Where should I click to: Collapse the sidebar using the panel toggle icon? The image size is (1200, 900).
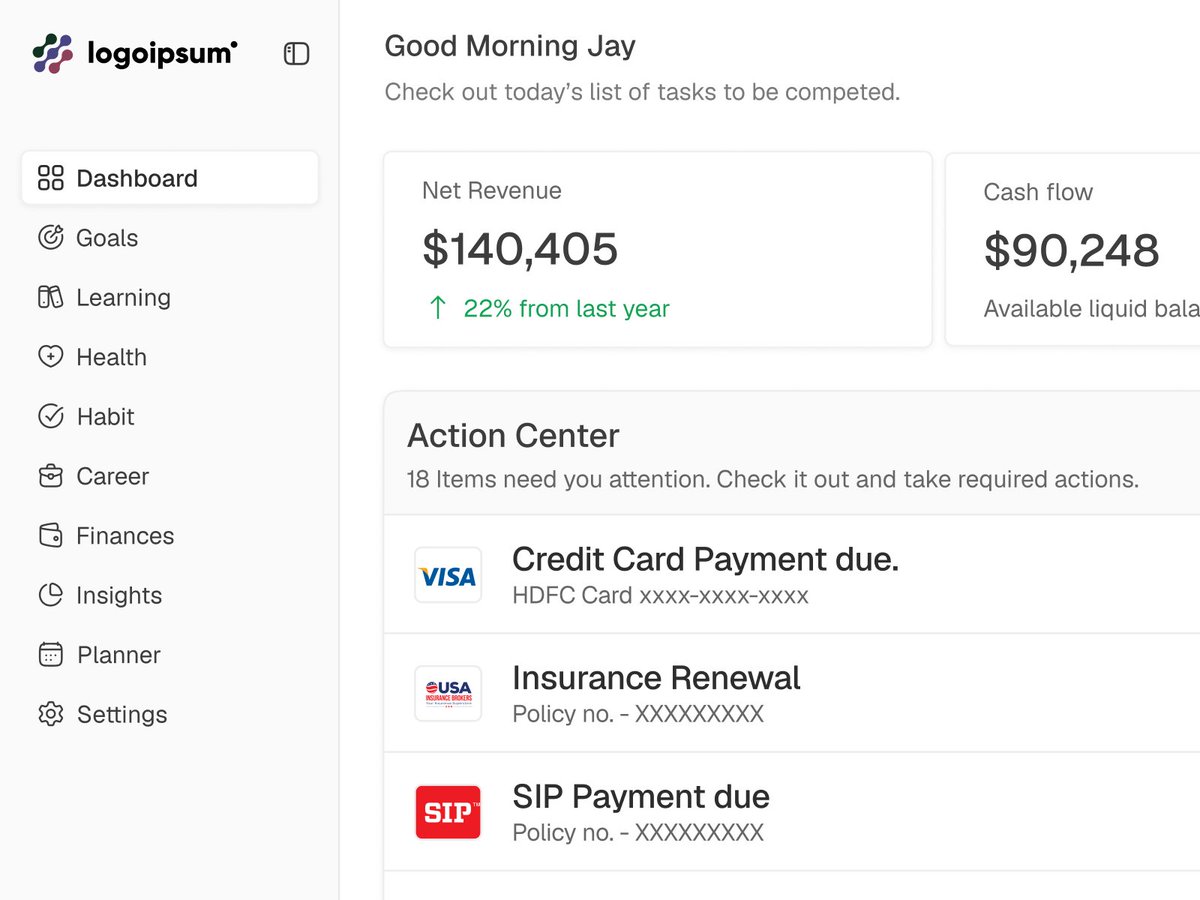296,53
